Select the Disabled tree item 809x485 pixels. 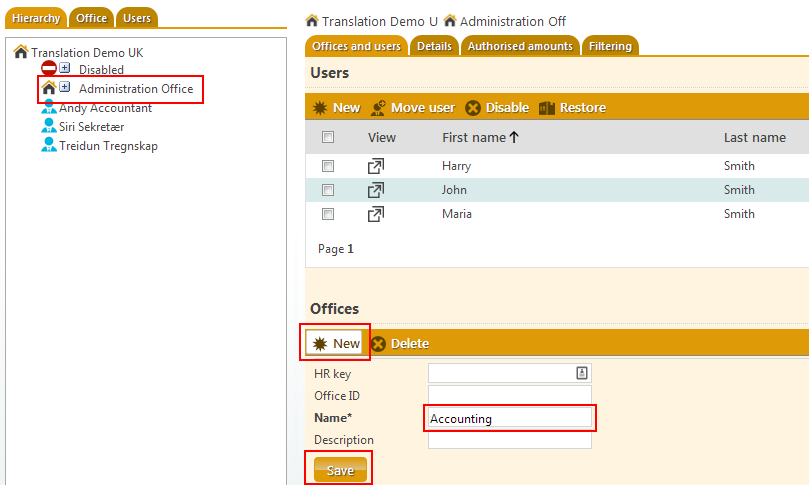(x=101, y=69)
